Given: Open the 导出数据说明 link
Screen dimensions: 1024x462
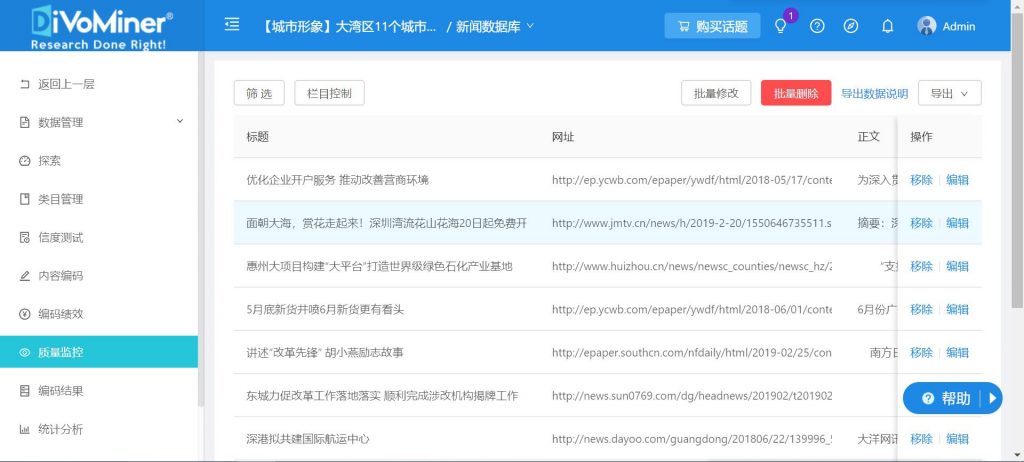Looking at the screenshot, I should 874,94.
